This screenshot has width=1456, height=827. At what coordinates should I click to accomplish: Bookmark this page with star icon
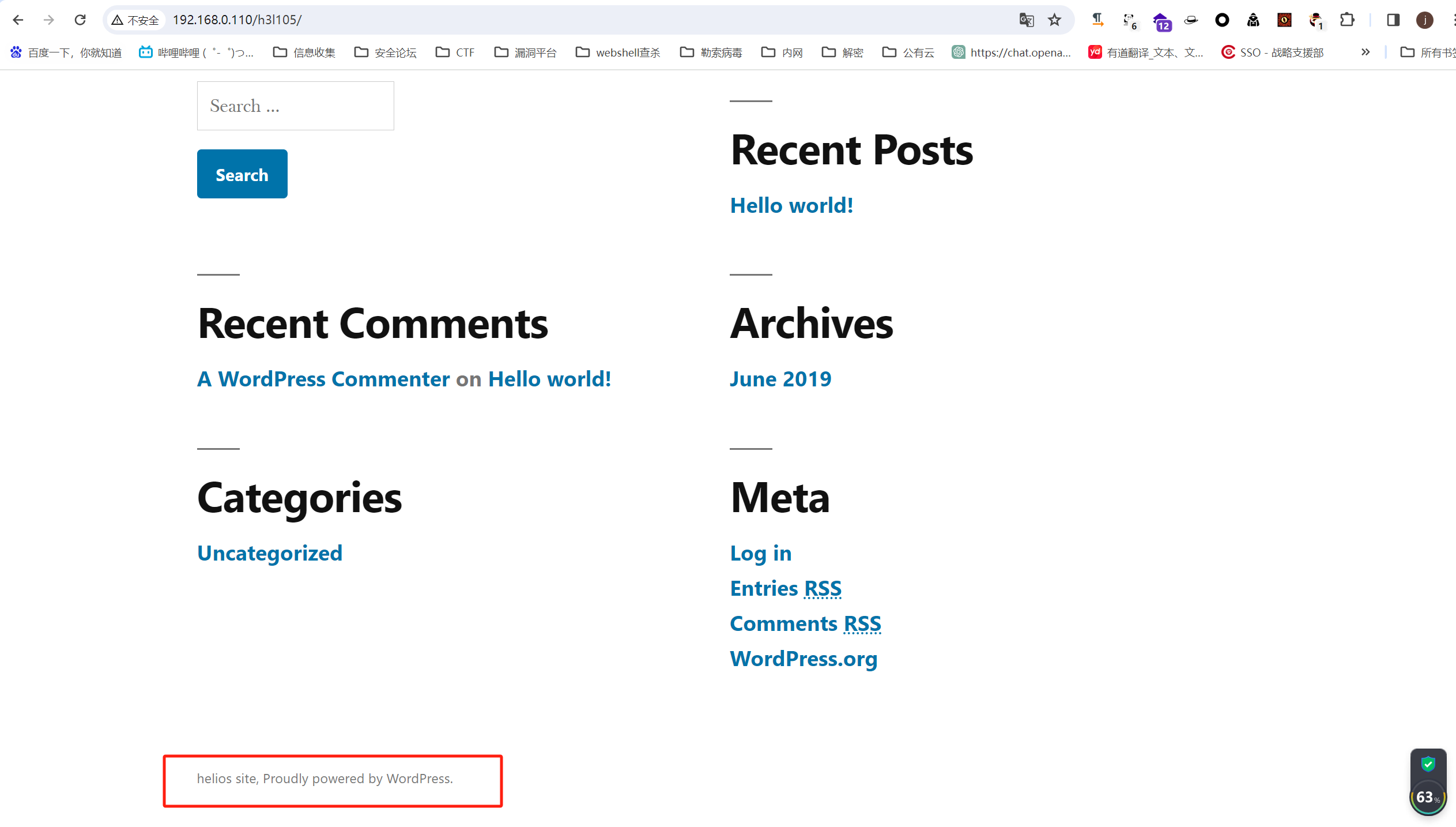[x=1054, y=20]
